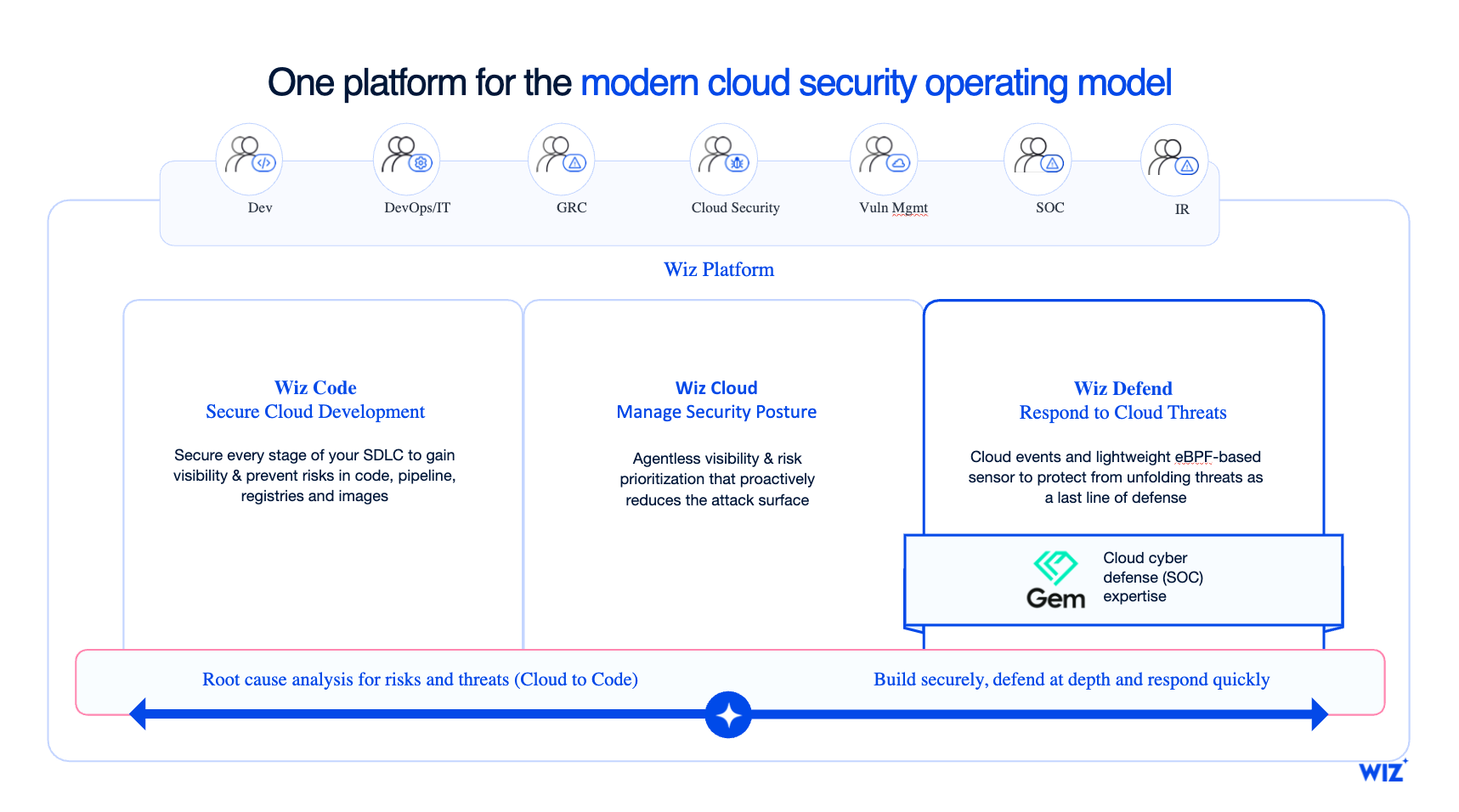Click the 'Cloud cyber defense (SOC) expertise' box
This screenshot has height=812, width=1459.
point(1123,578)
